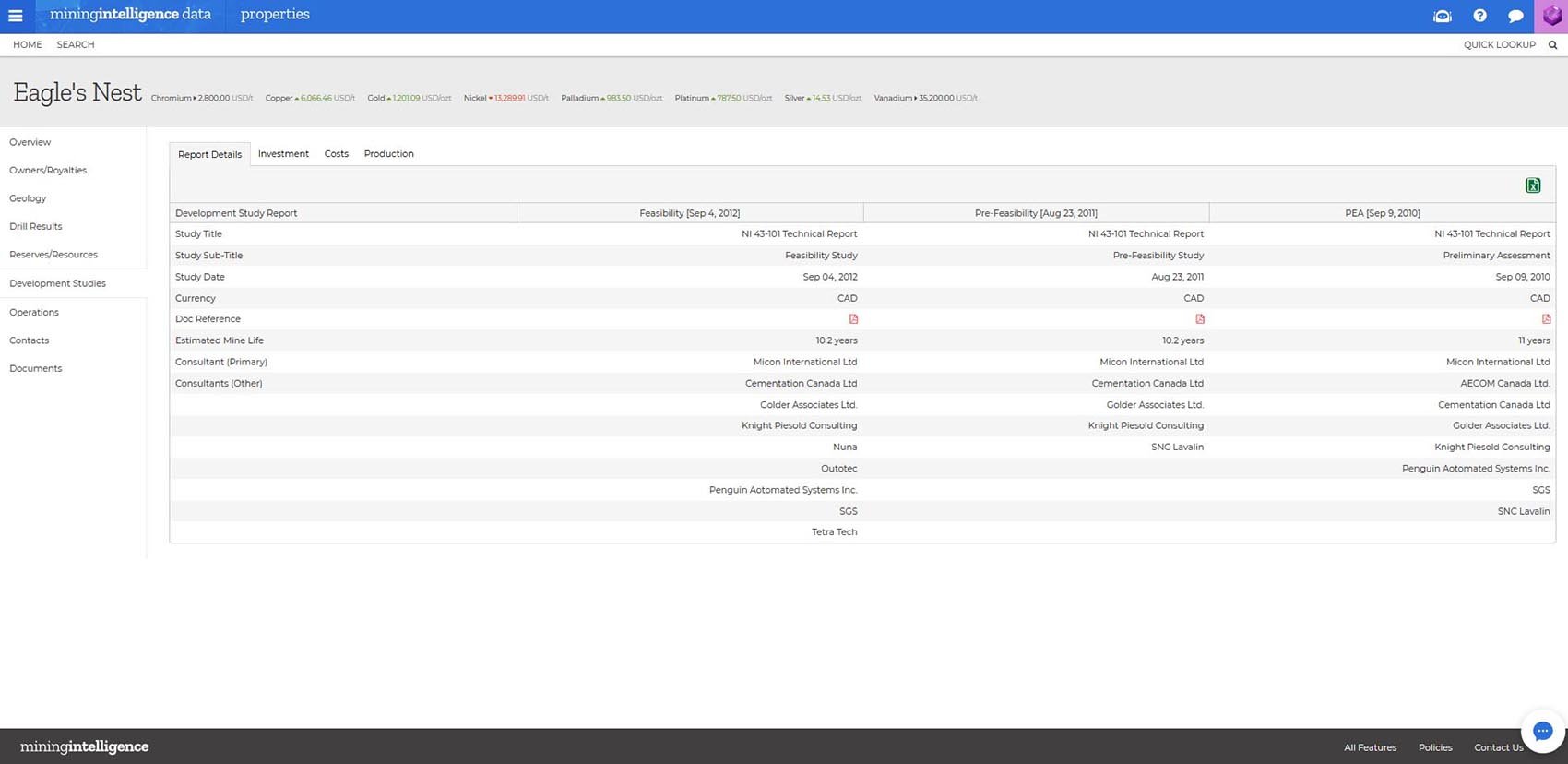Image resolution: width=1568 pixels, height=764 pixels.
Task: Go to HOME in the top menu
Action: point(28,44)
